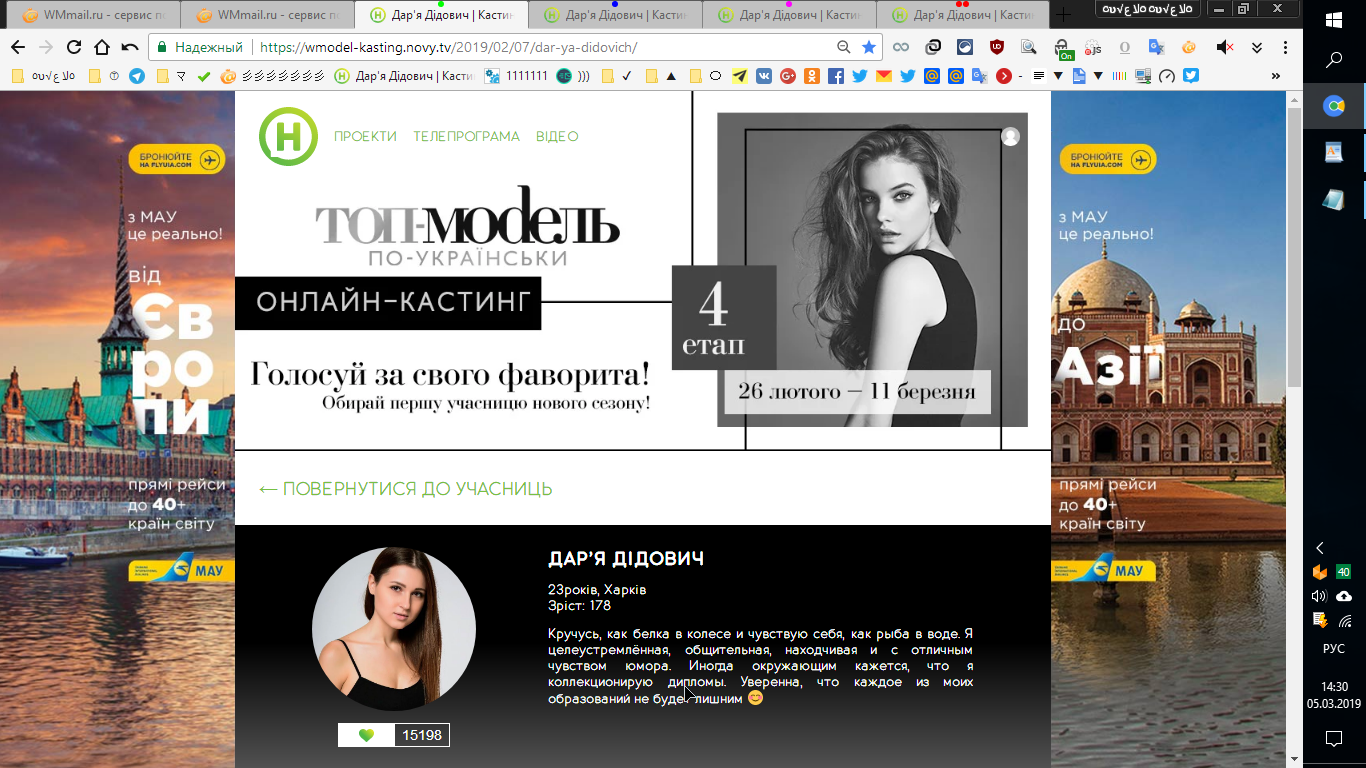This screenshot has width=1366, height=768.
Task: Open the Gmail bookmark
Action: [884, 76]
